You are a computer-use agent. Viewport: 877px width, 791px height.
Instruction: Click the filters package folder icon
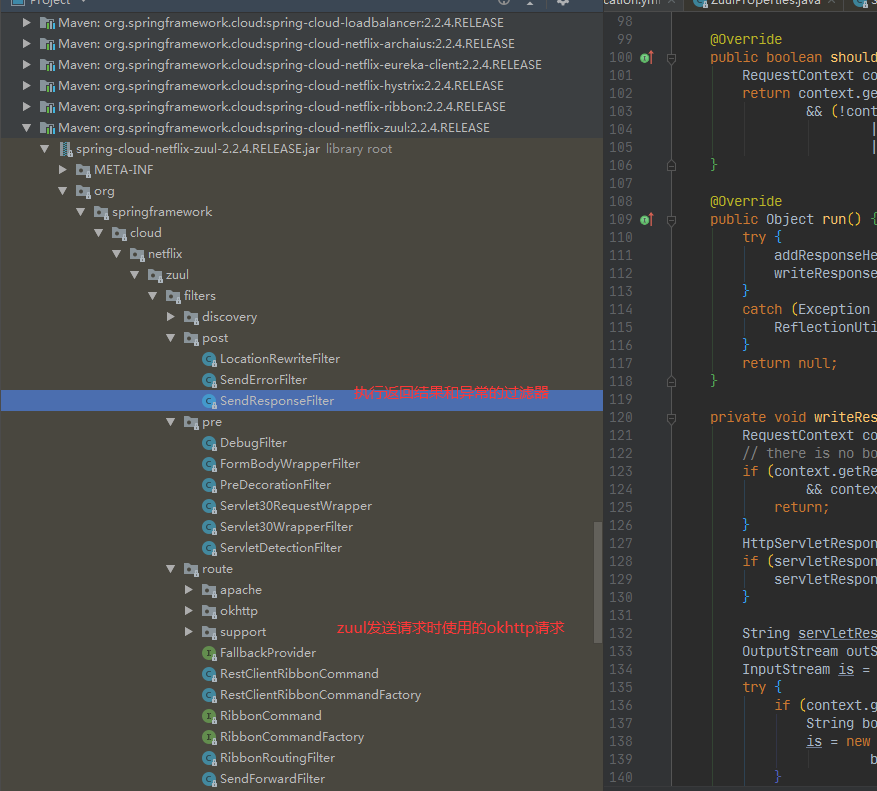[173, 296]
